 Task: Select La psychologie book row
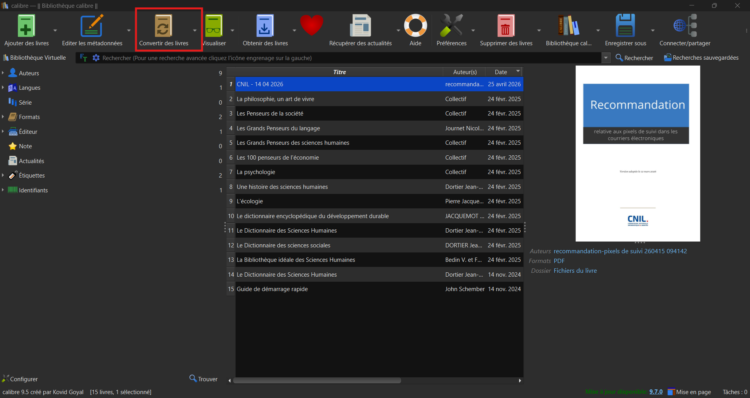point(379,172)
